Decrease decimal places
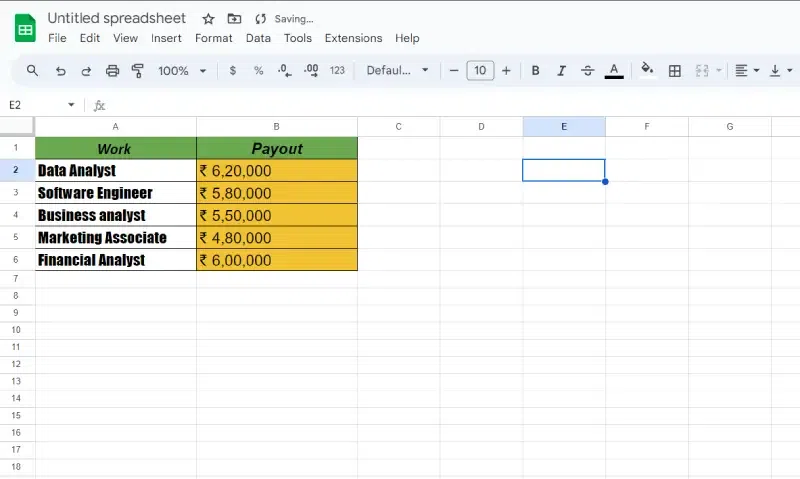Viewport: 800px width, 479px height. (x=285, y=70)
